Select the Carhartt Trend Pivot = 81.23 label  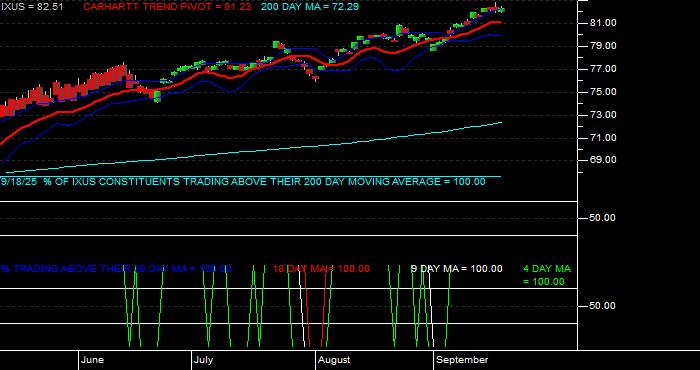point(167,7)
